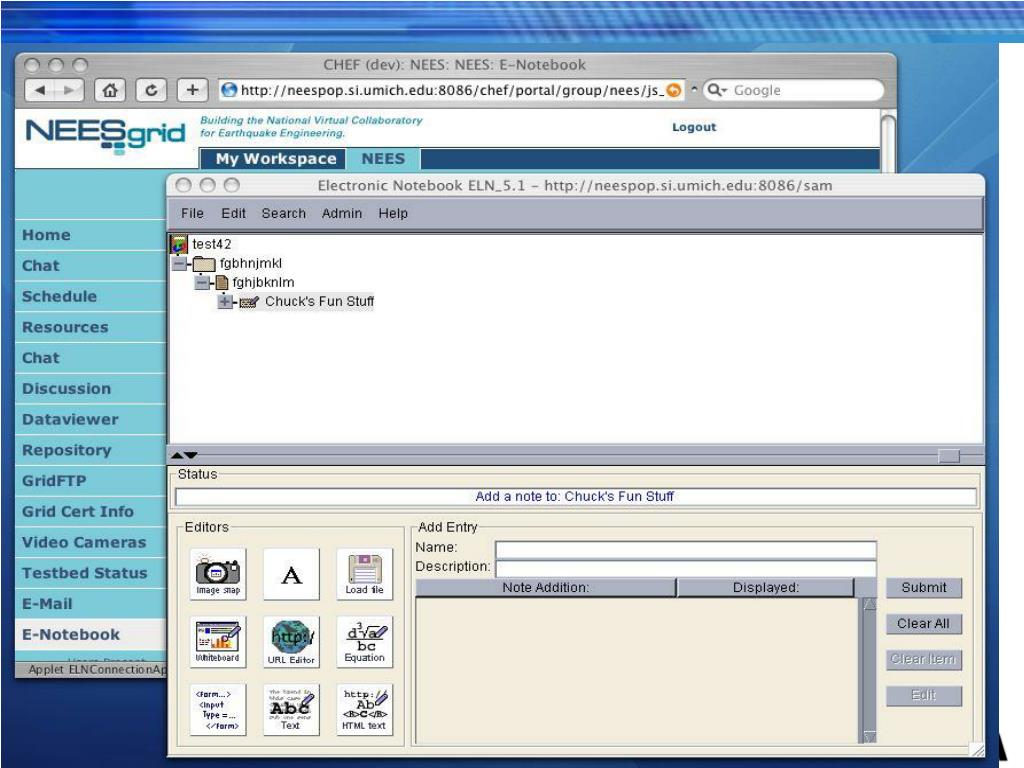Click the Displayed column header
This screenshot has width=1024, height=768.
pyautogui.click(x=765, y=588)
